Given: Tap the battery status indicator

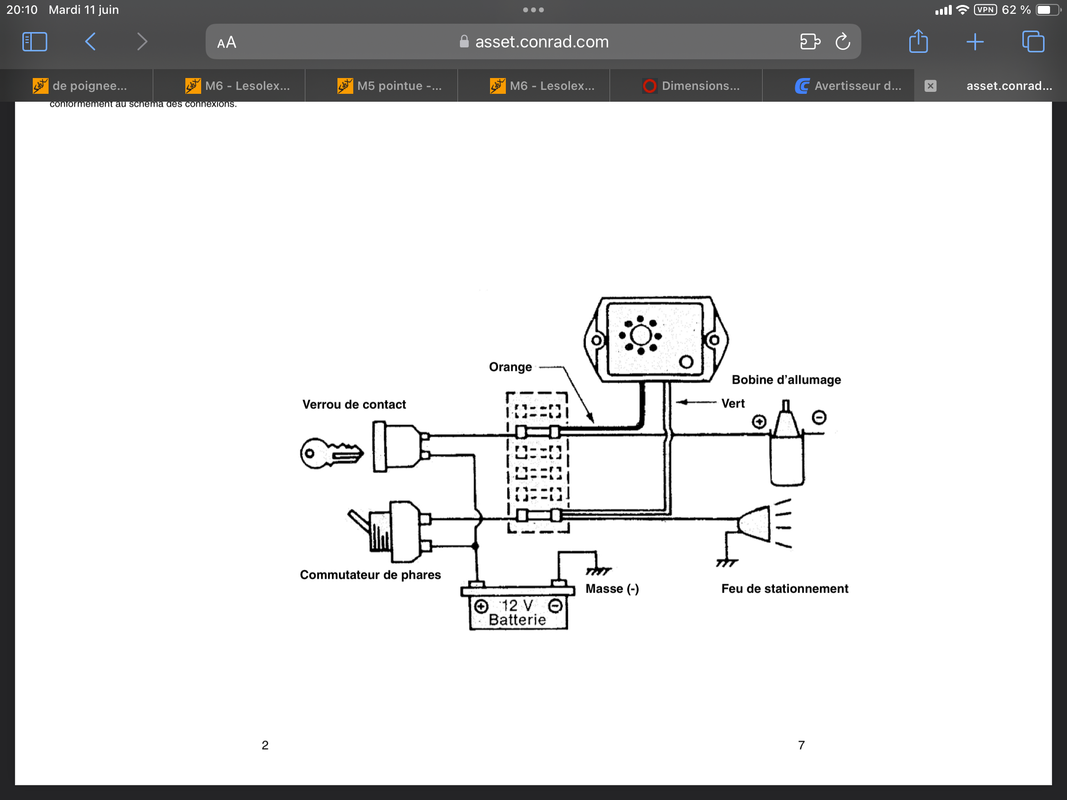Looking at the screenshot, I should tap(1047, 10).
